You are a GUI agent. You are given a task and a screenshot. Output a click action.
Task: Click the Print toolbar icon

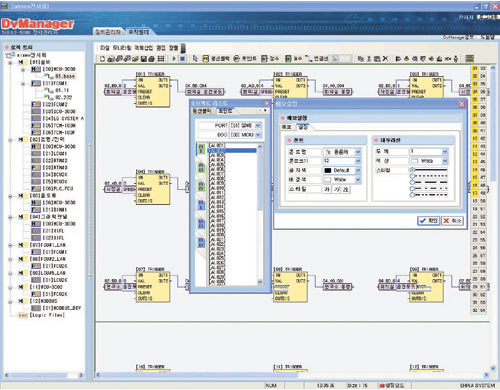tap(151, 59)
